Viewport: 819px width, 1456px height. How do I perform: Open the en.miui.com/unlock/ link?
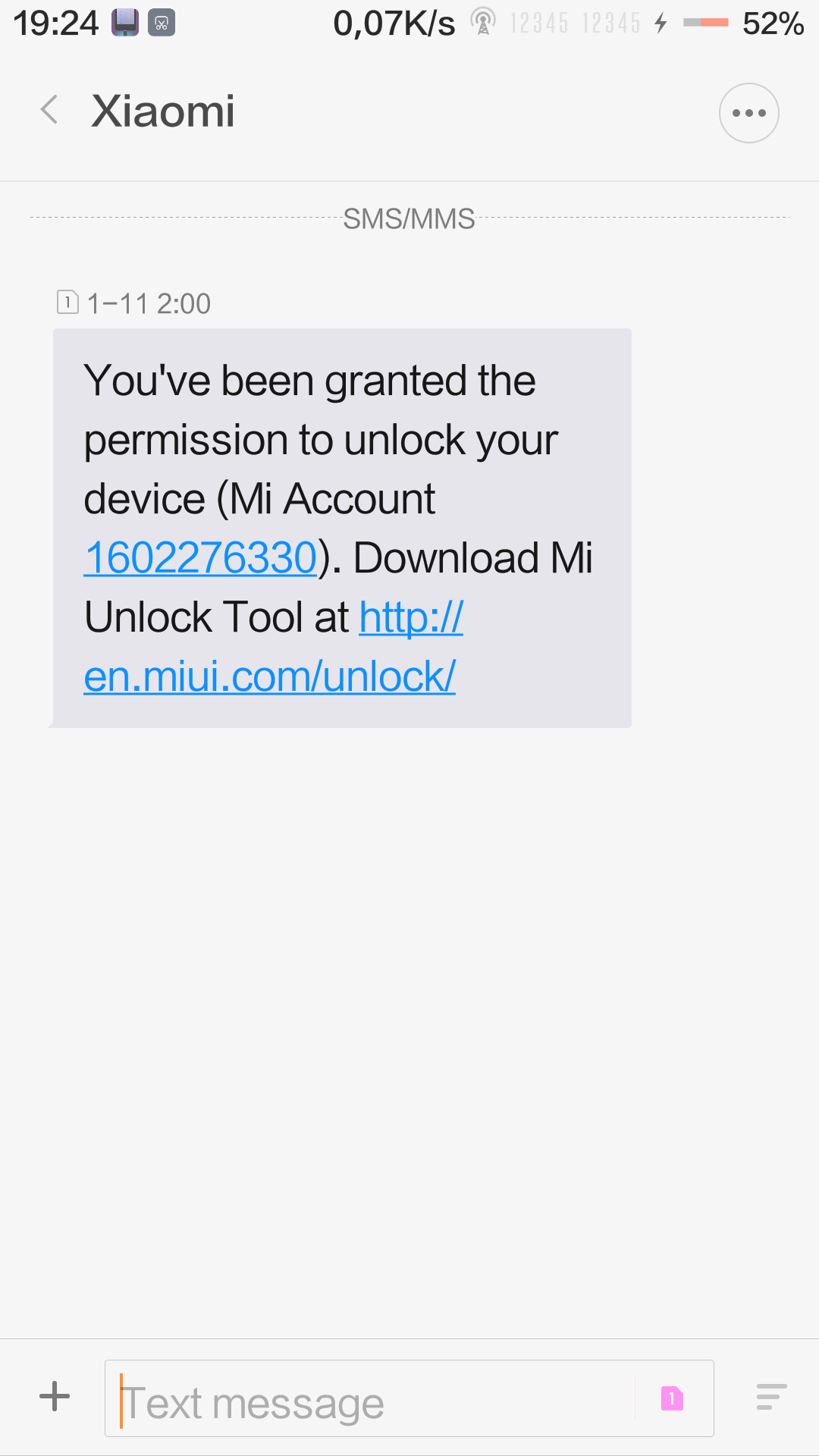[269, 676]
